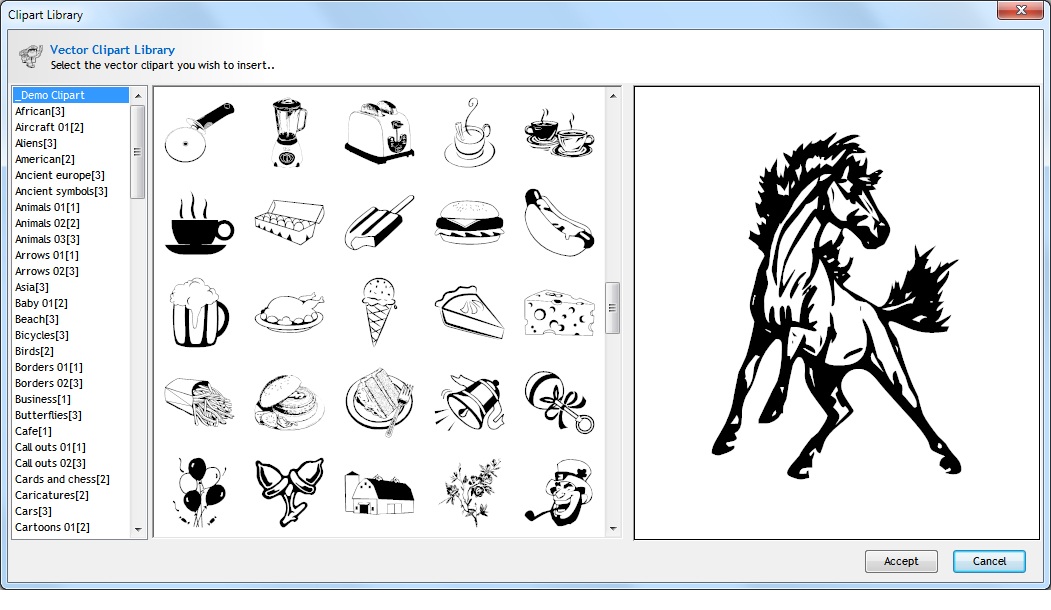The image size is (1051, 610).
Task: Pick the french fries clipart
Action: 199,400
